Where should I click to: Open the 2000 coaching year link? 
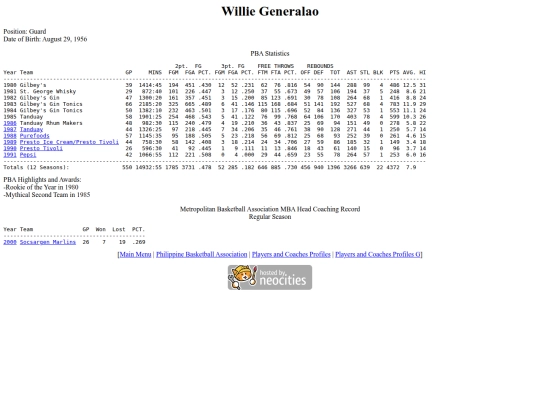[10, 242]
